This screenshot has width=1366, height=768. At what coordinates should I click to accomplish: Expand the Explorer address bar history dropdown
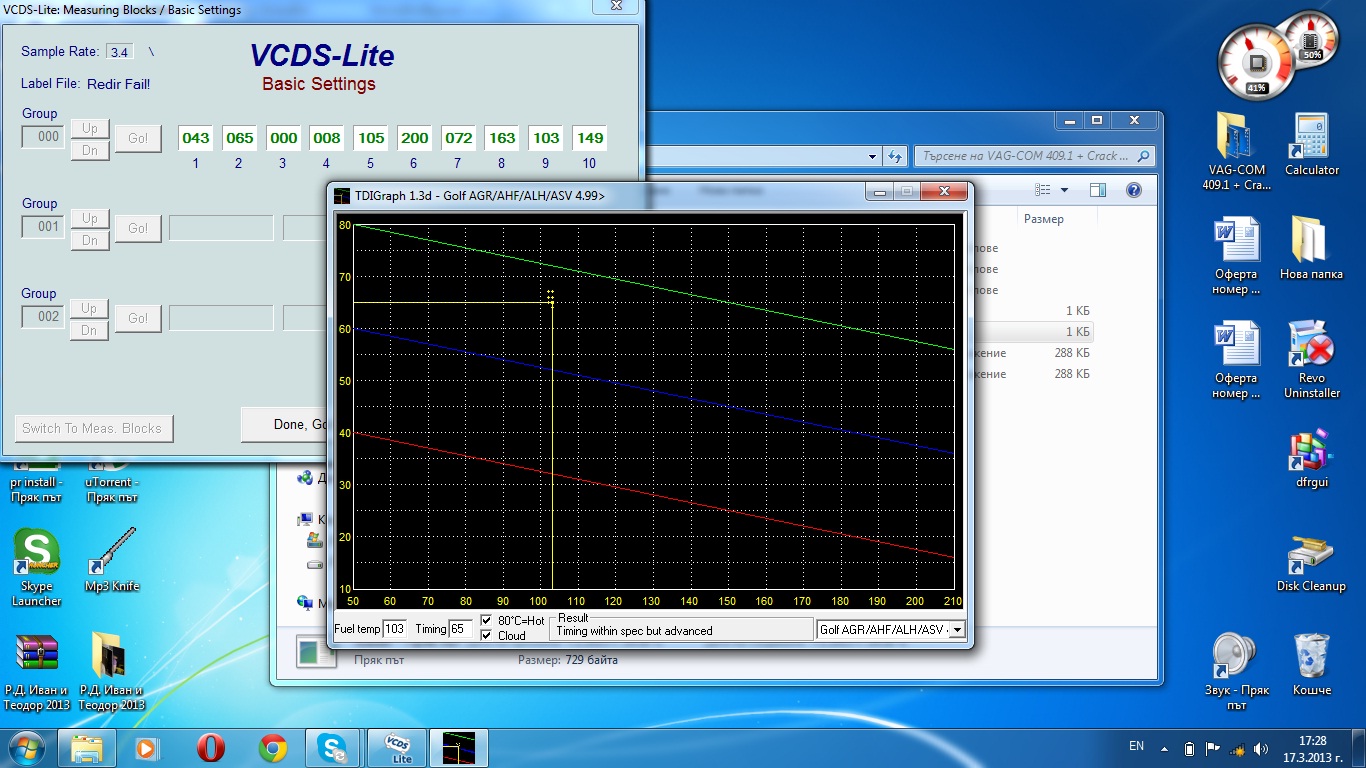point(873,157)
